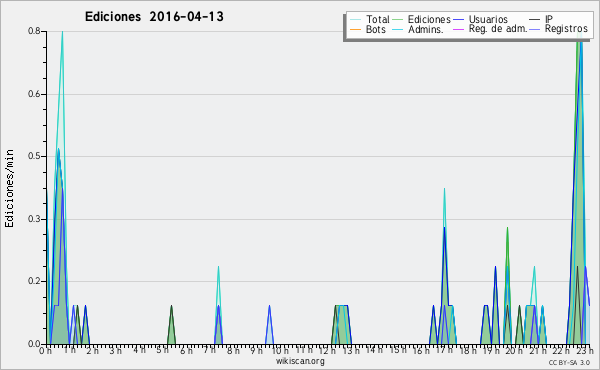This screenshot has width=600, height=370.
Task: Click the 0.2 y-axis tick label
Action: tap(34, 281)
